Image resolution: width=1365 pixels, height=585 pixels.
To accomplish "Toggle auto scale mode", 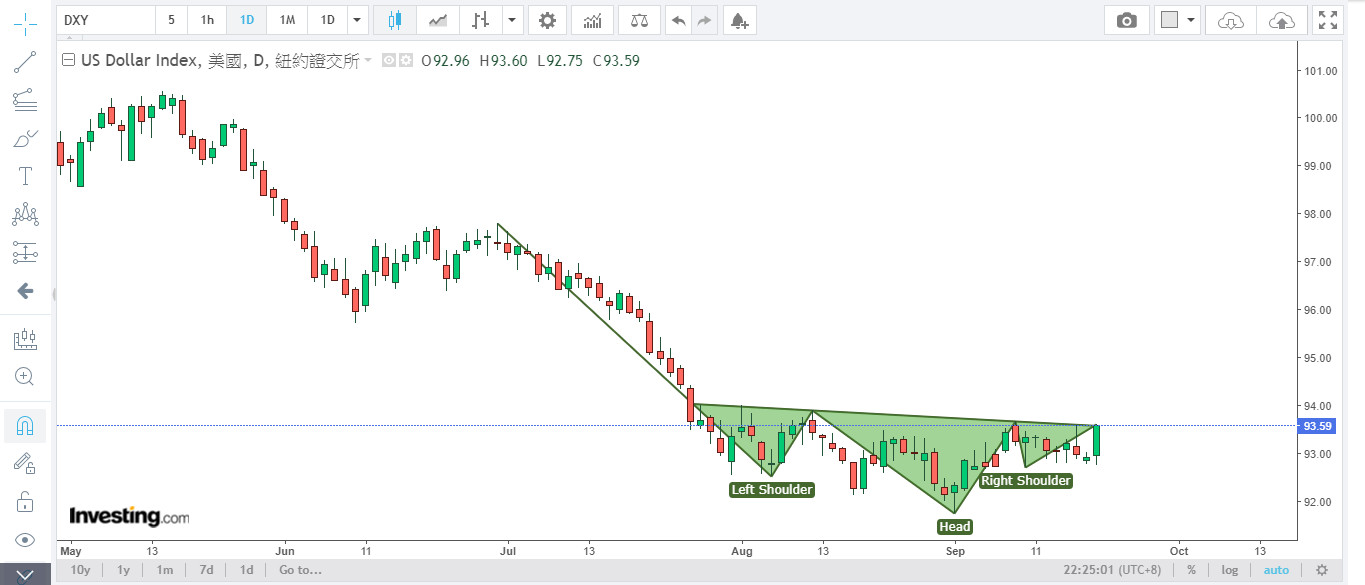I will click(x=1276, y=570).
